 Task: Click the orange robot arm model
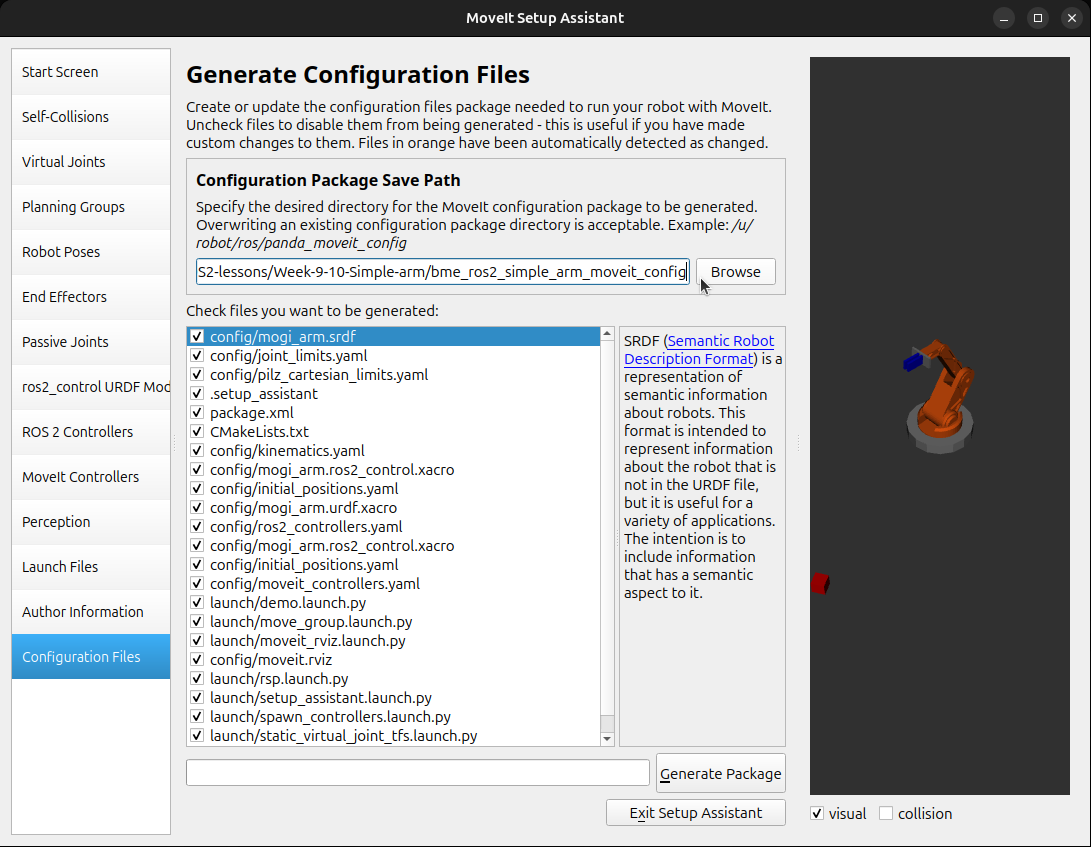click(944, 393)
